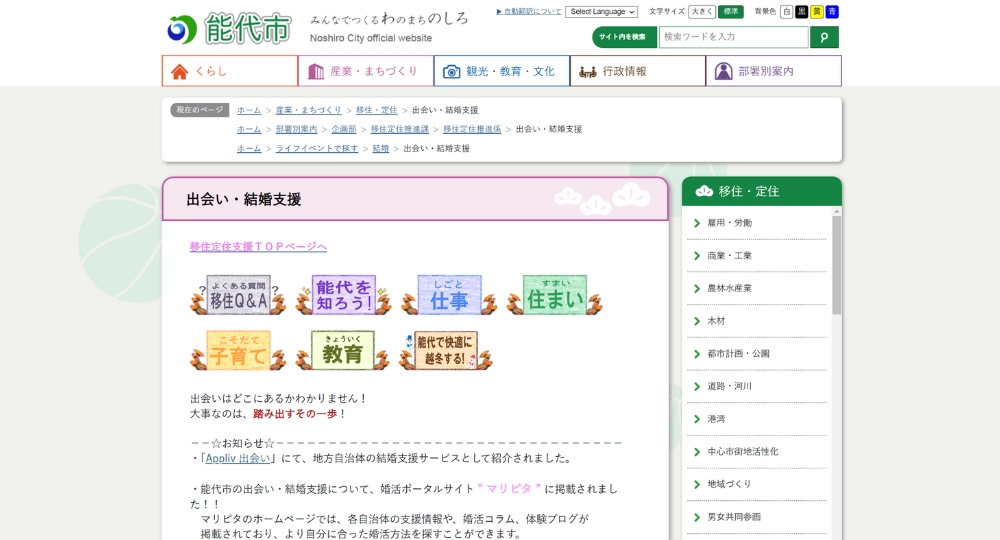Click the マリピタ link
This screenshot has width=1000, height=540.
[x=509, y=488]
